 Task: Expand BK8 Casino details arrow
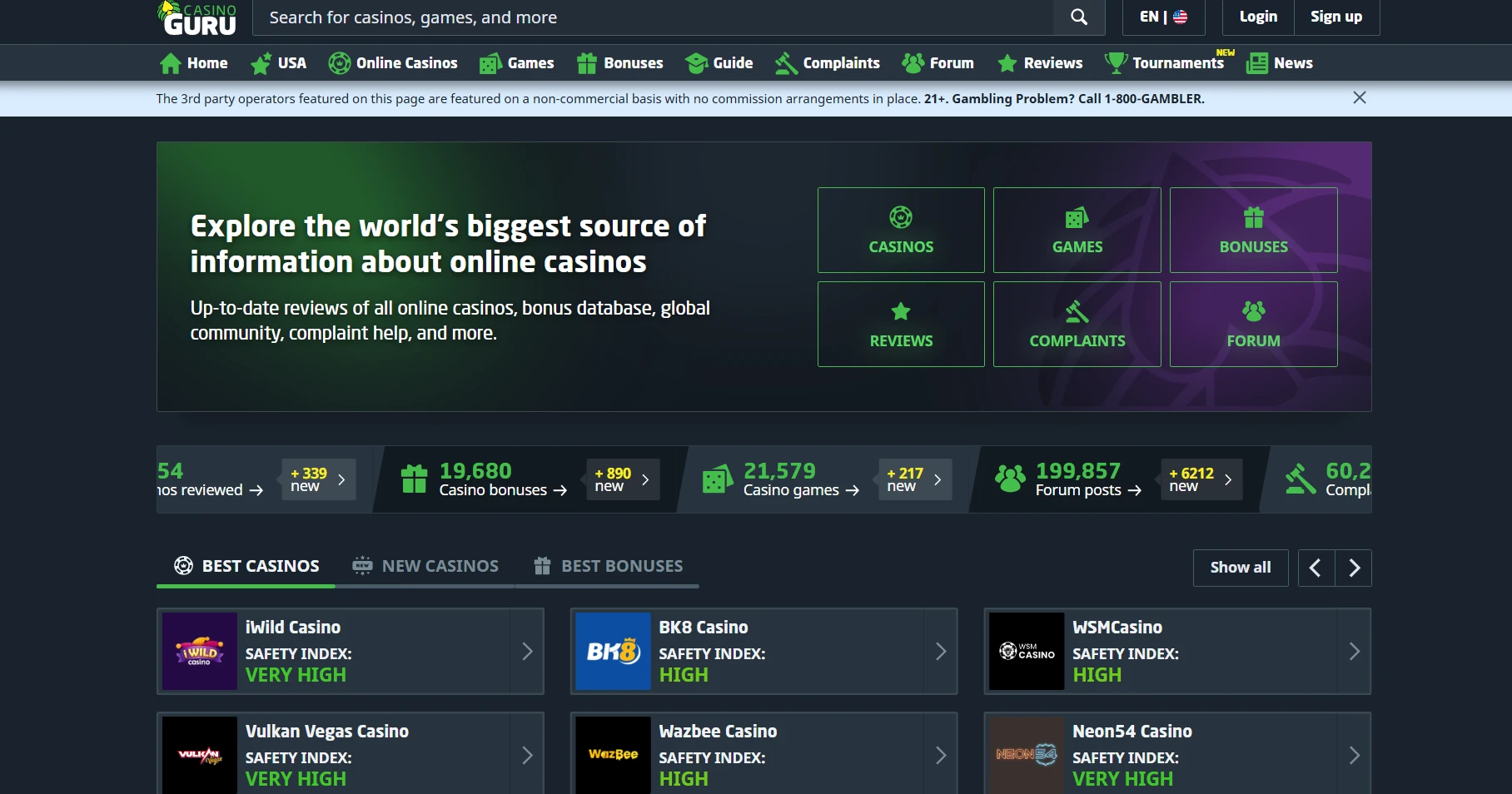point(941,652)
